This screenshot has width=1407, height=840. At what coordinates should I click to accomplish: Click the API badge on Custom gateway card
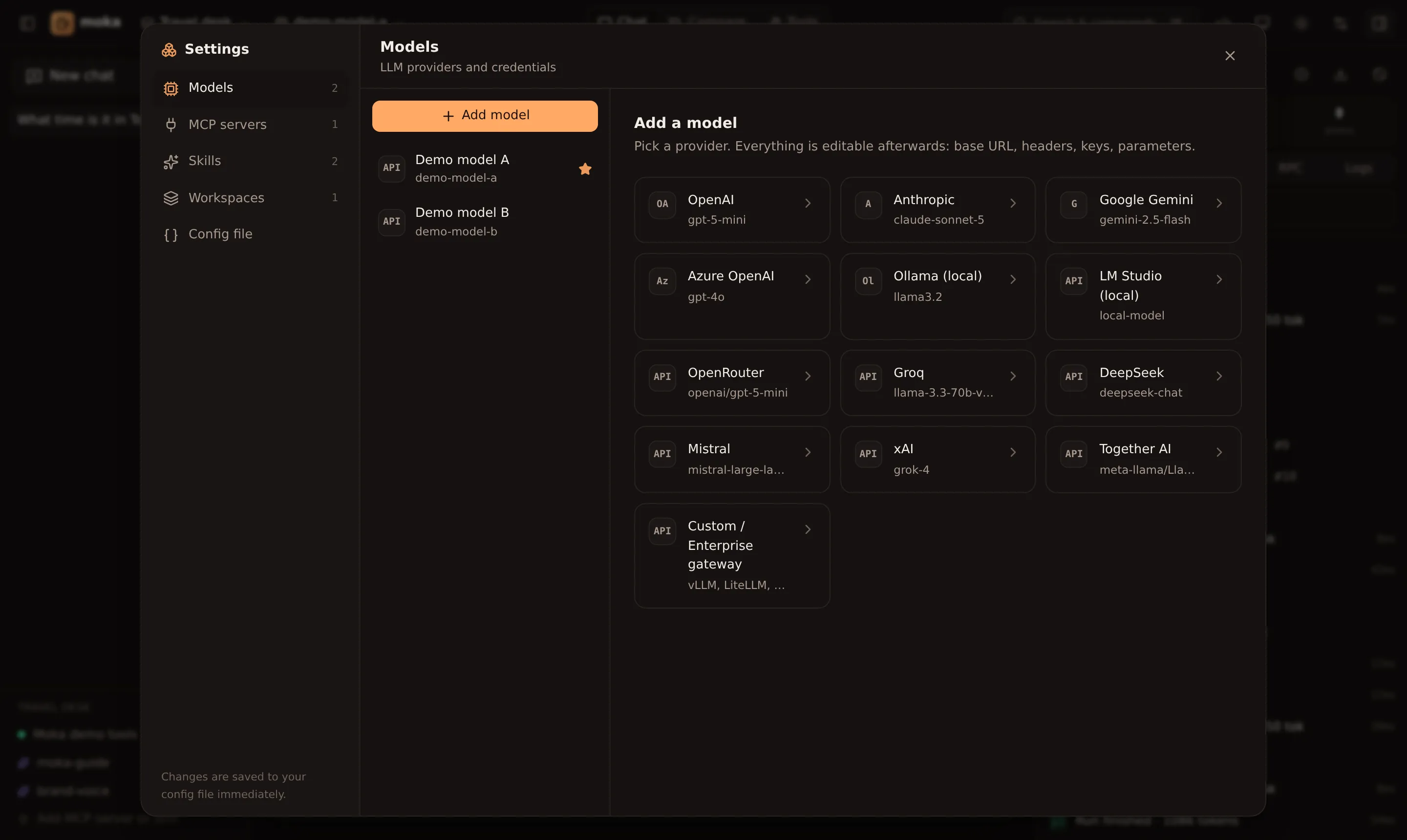coord(662,531)
